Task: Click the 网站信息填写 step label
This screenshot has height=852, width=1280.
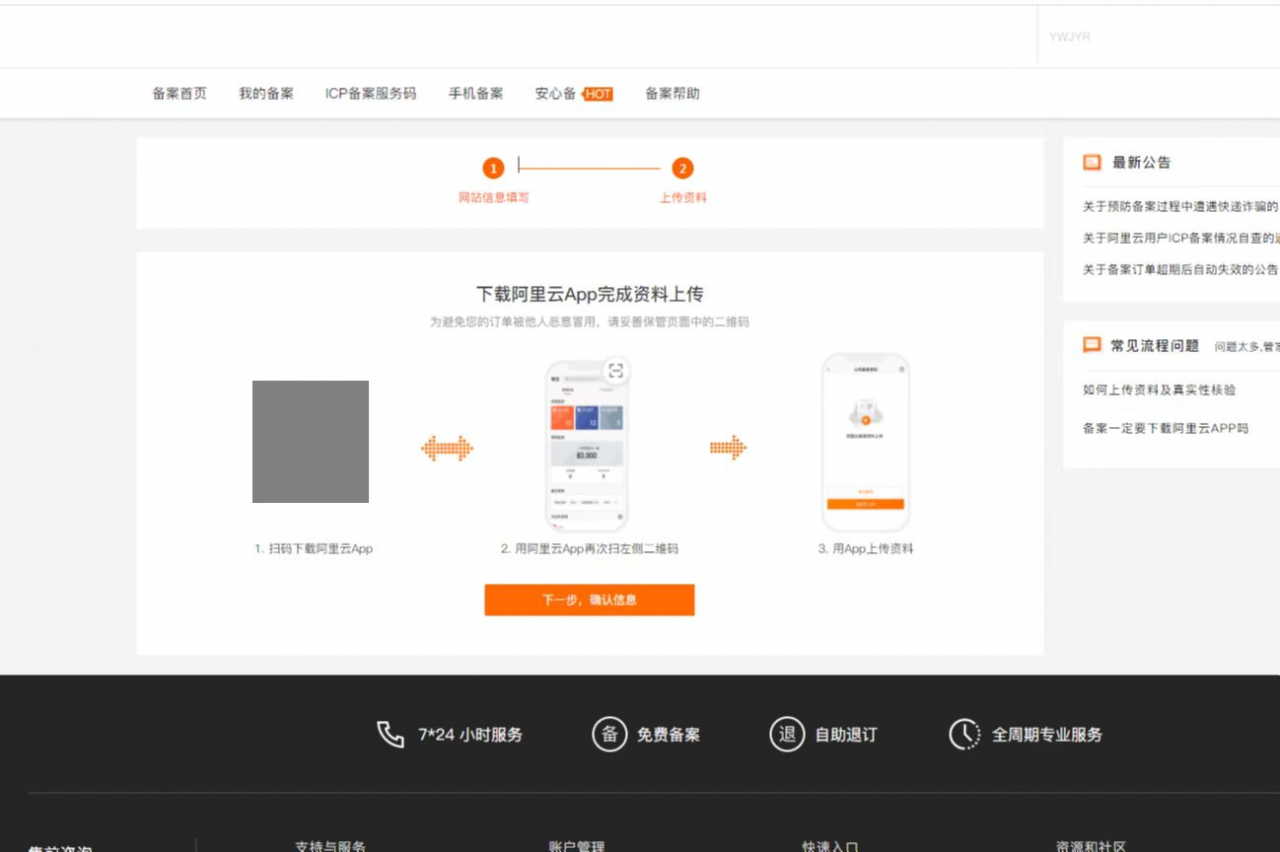Action: (494, 198)
